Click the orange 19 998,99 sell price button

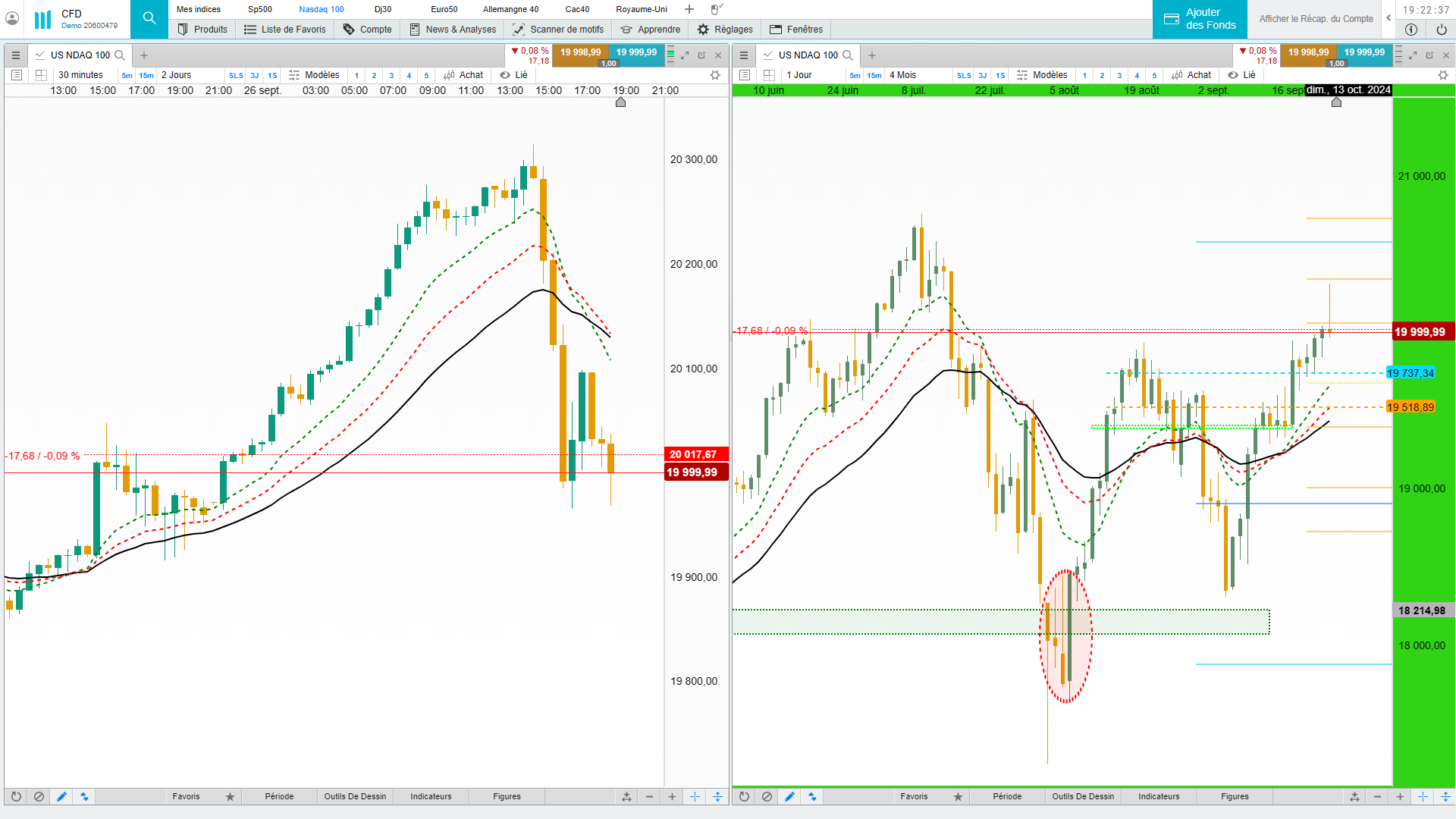[x=580, y=52]
